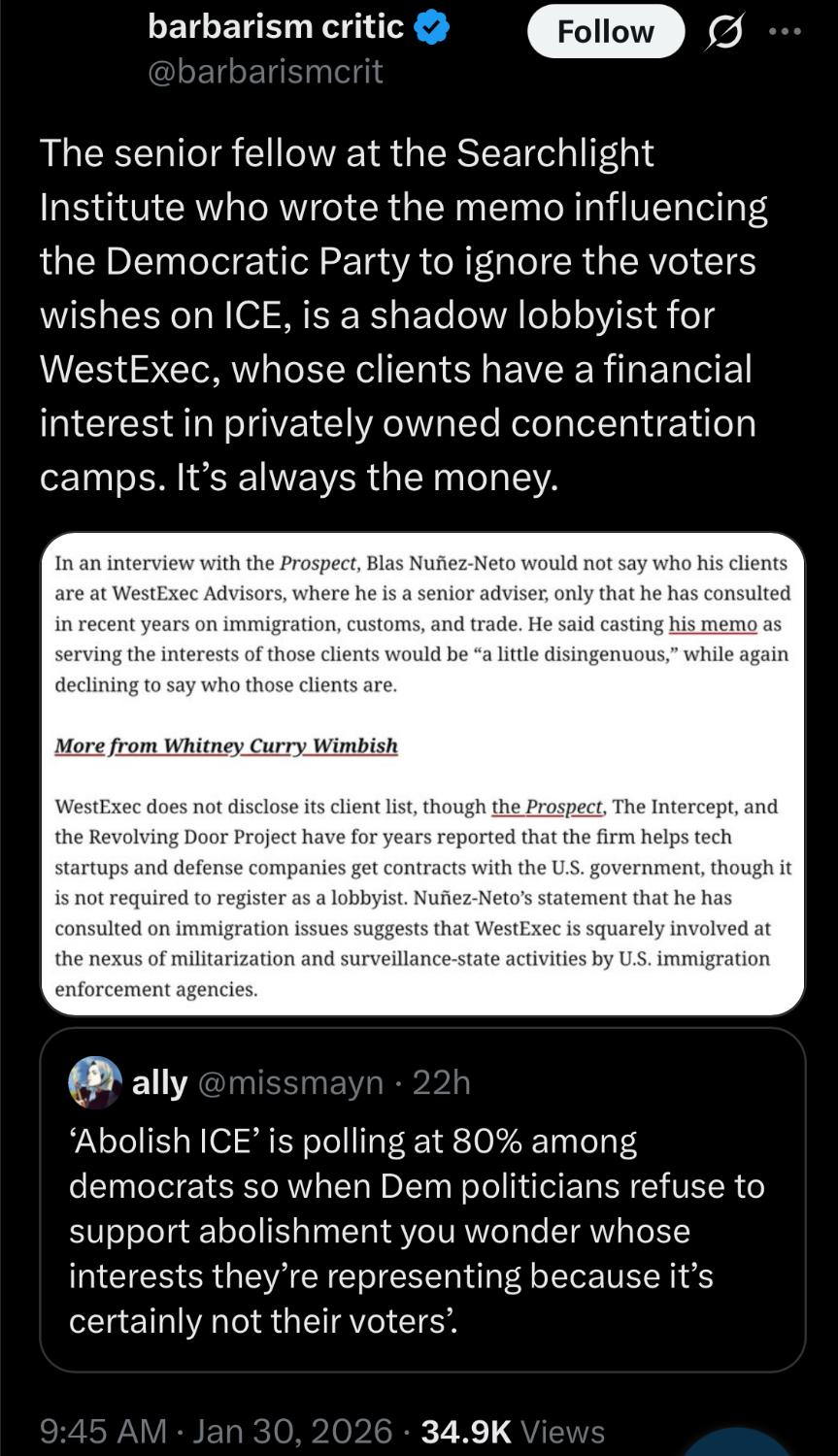Click the 'ally' display name
Image resolution: width=838 pixels, height=1456 pixels.
tap(159, 1082)
